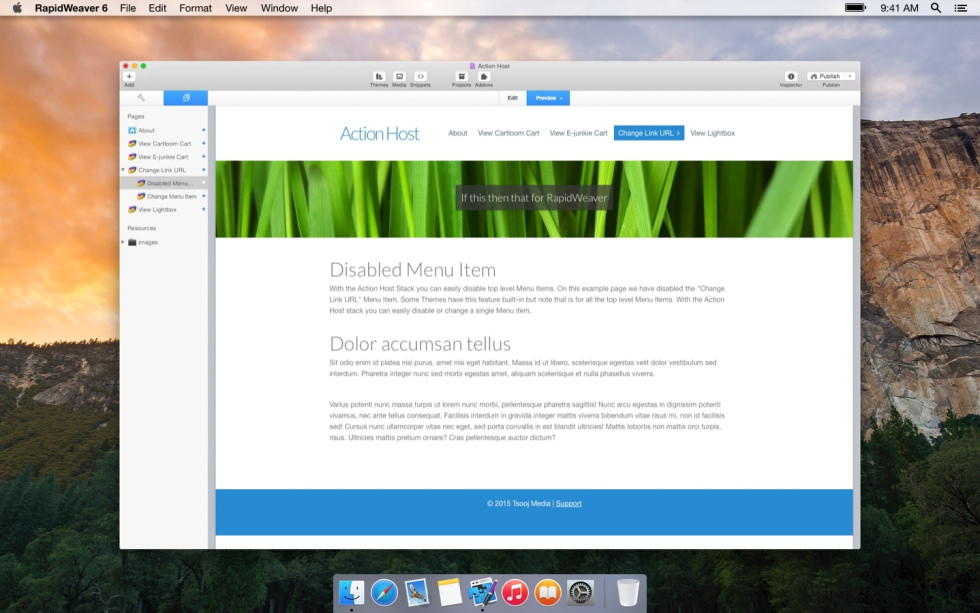This screenshot has width=980, height=613.
Task: Open Notes from the Dock
Action: [449, 592]
